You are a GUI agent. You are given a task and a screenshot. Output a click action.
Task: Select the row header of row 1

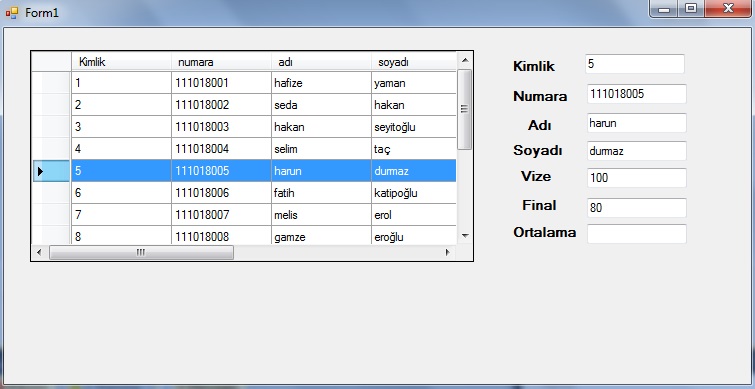pos(52,83)
